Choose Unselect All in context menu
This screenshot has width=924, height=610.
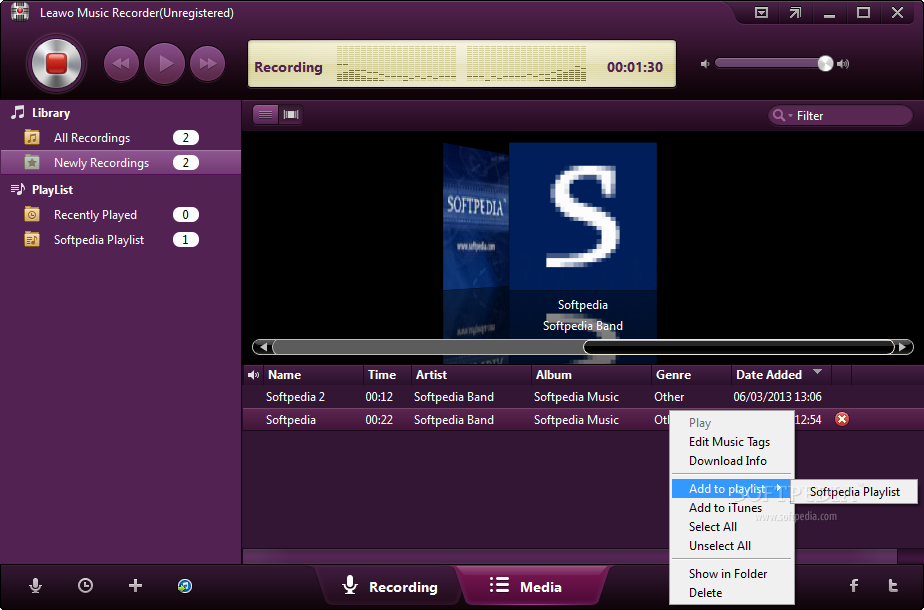[x=720, y=546]
